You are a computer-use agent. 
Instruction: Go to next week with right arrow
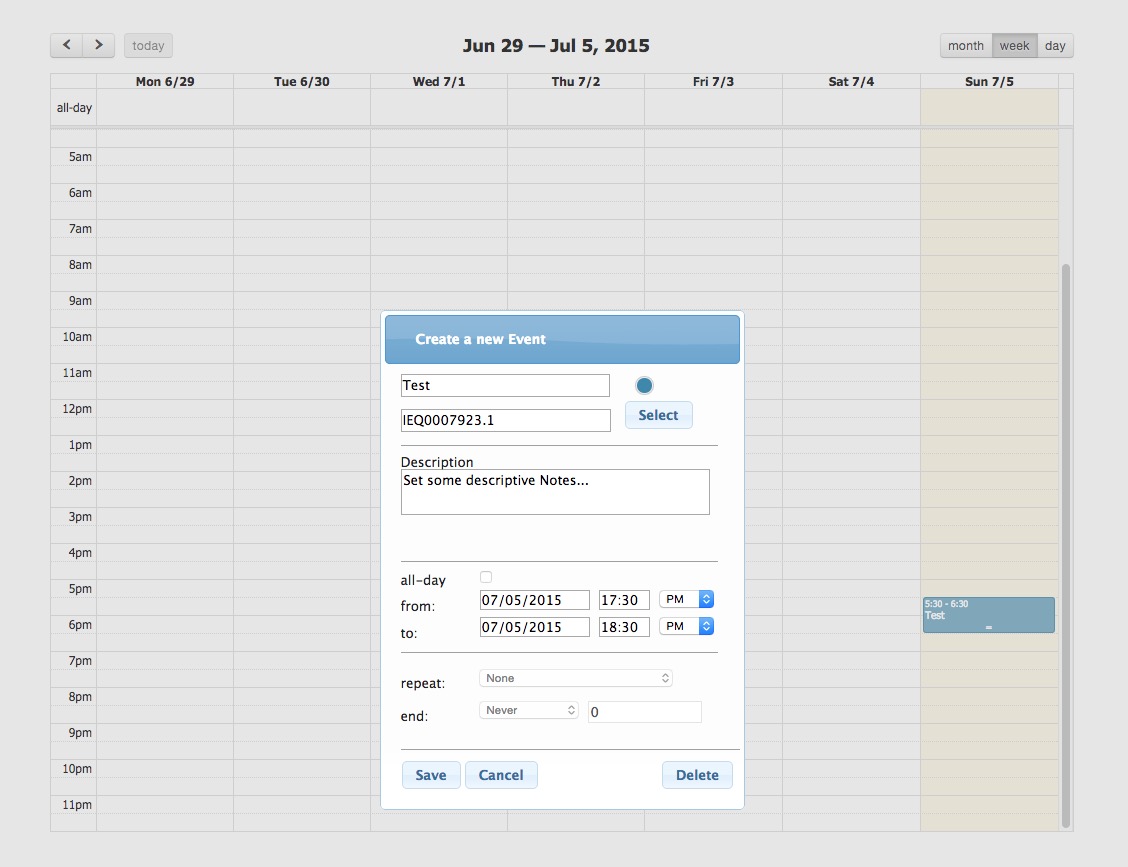[98, 45]
